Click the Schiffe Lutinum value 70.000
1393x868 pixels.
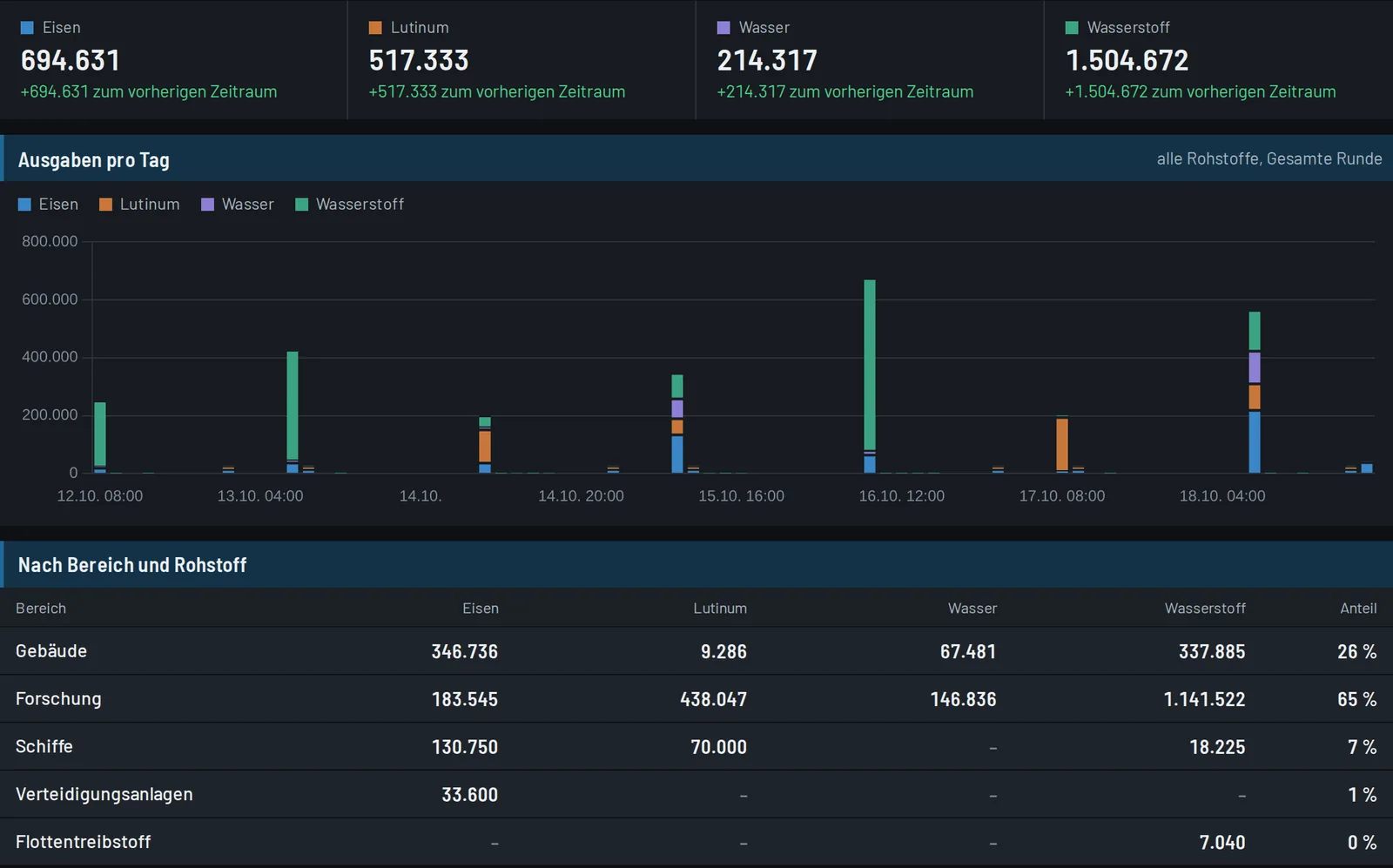tap(719, 747)
